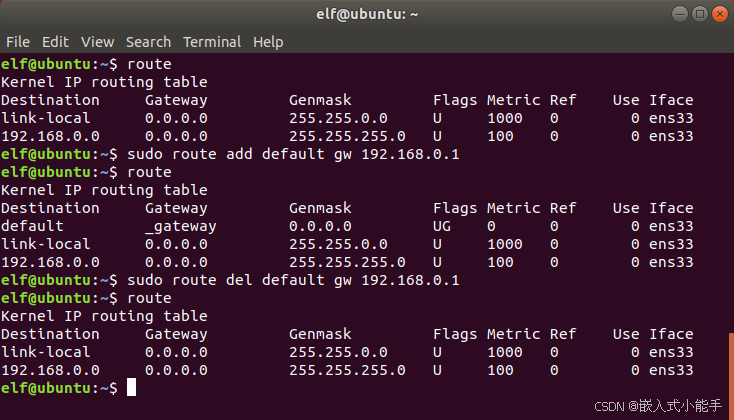The height and width of the screenshot is (420, 734).
Task: Open the Terminal menu
Action: coord(212,42)
